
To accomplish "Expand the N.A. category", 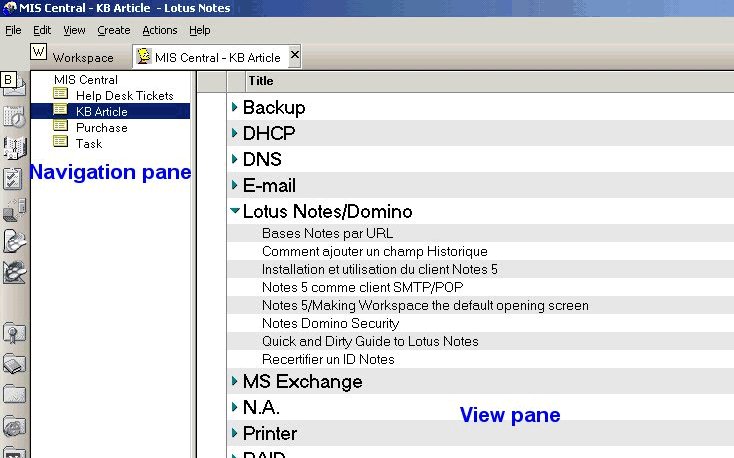I will pos(235,407).
